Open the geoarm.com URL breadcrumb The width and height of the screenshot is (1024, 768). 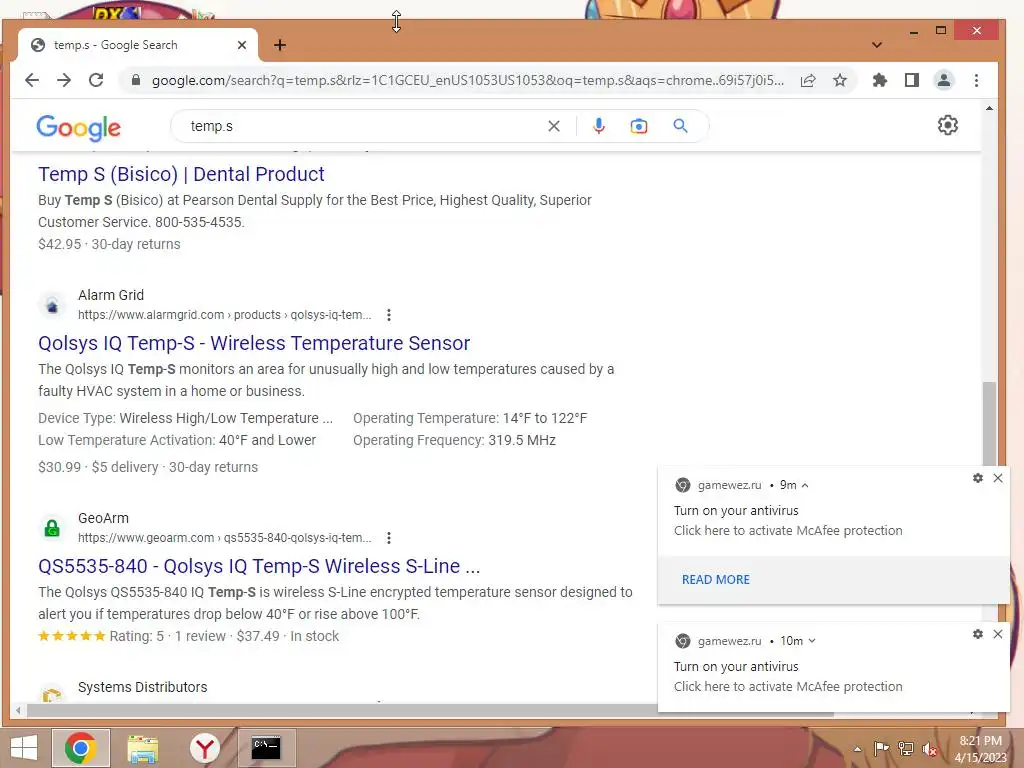tap(224, 537)
